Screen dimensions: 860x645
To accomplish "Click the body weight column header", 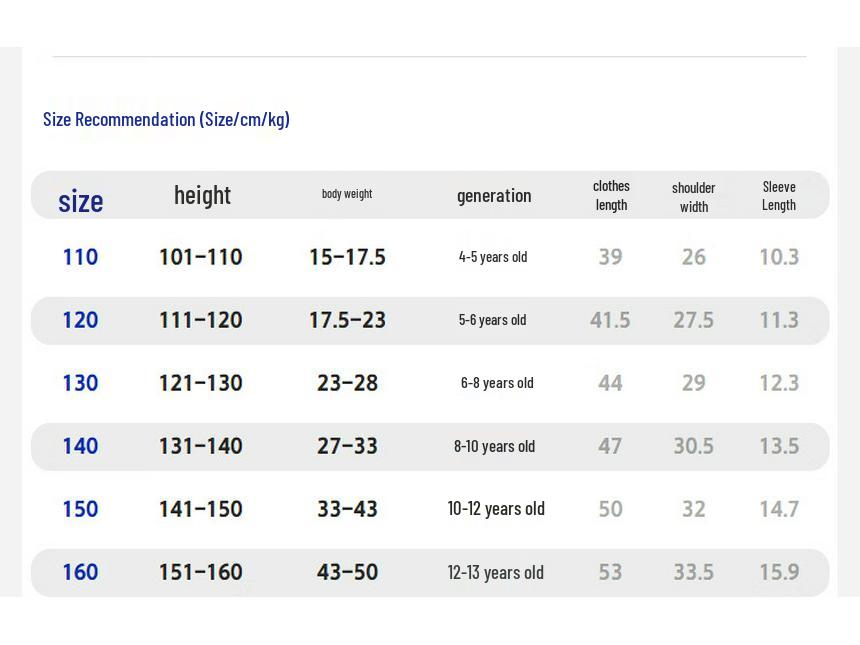I will click(x=347, y=194).
